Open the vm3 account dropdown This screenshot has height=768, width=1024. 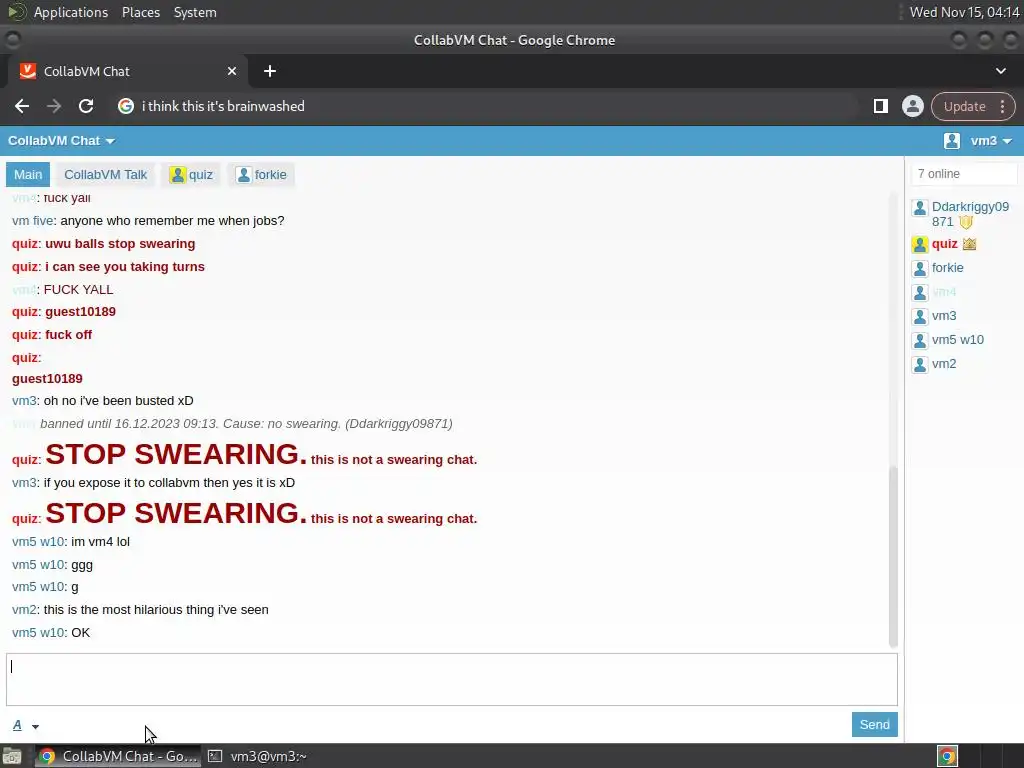(x=991, y=140)
